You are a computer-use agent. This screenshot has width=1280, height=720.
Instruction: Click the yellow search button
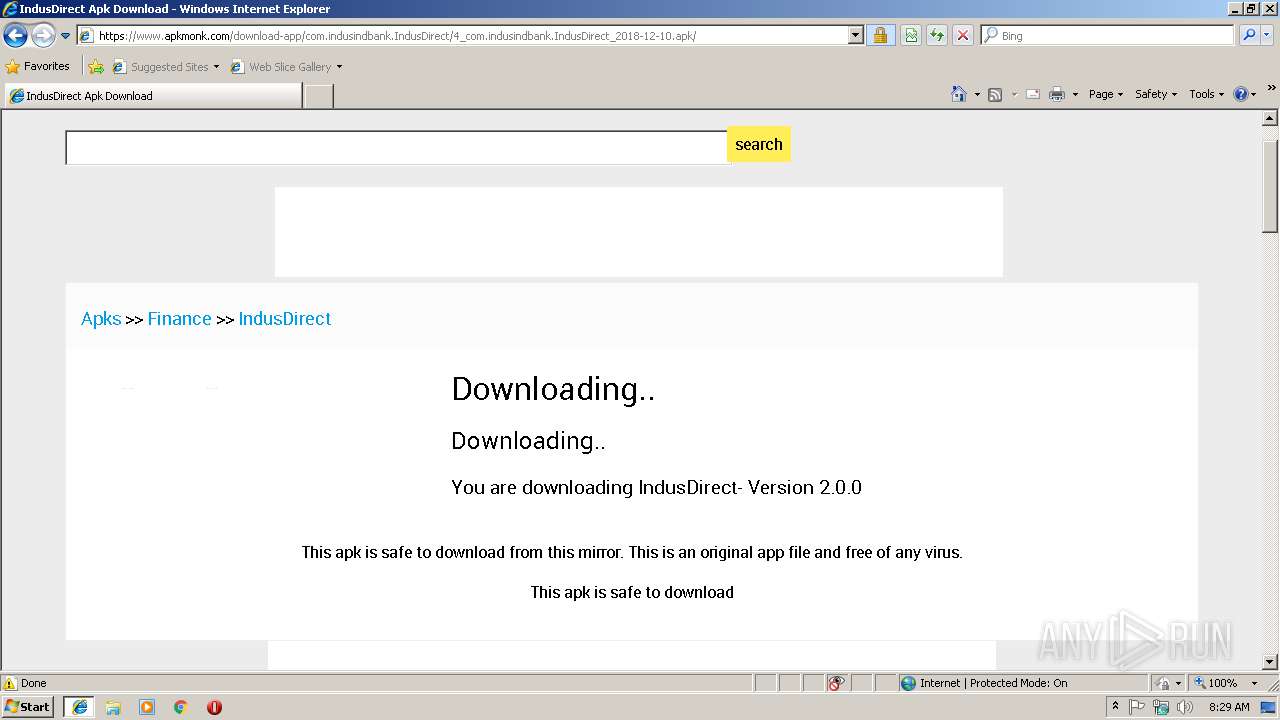tap(759, 144)
